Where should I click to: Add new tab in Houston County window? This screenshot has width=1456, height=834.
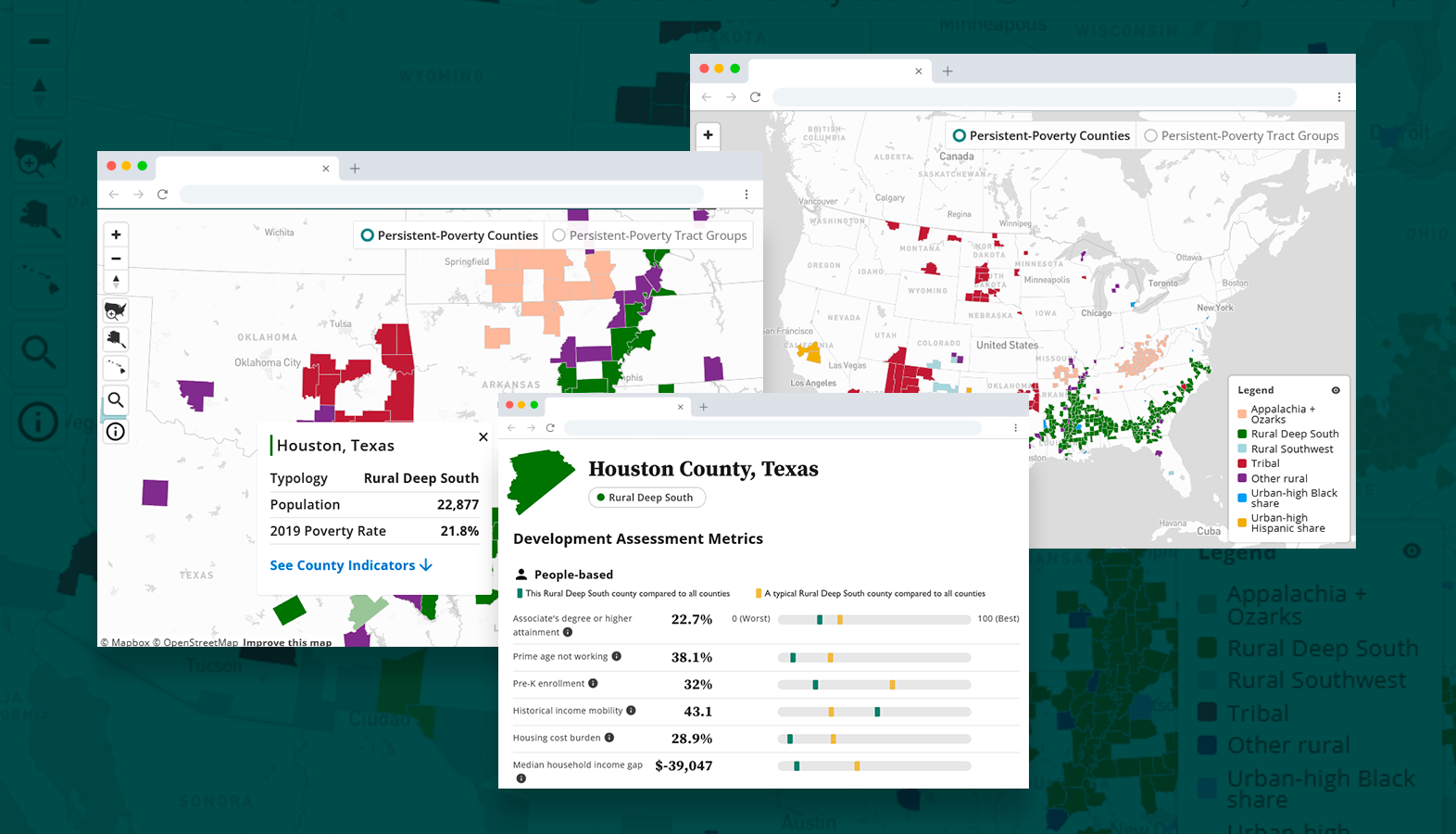704,407
